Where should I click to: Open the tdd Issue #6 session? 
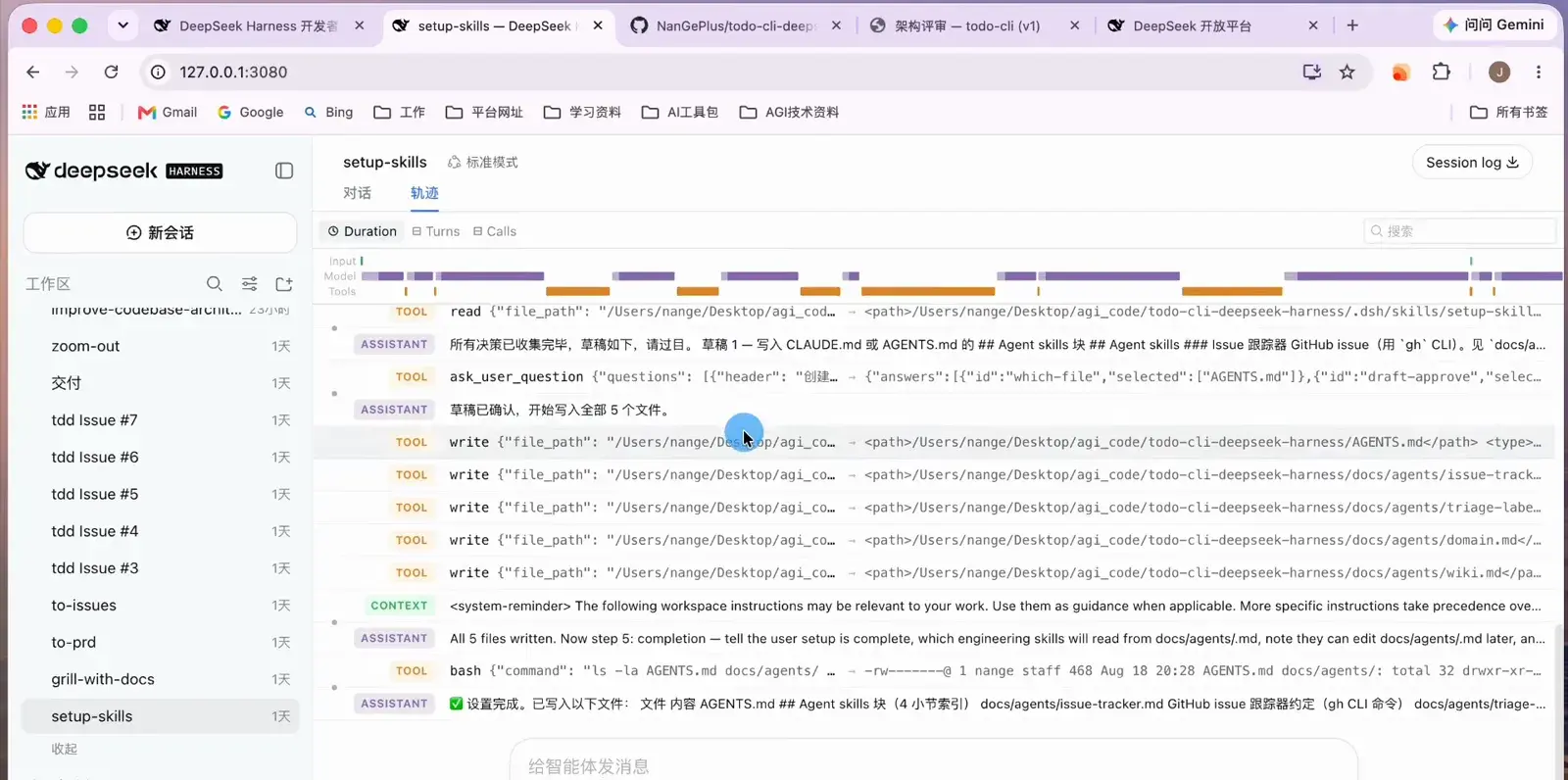coord(160,457)
